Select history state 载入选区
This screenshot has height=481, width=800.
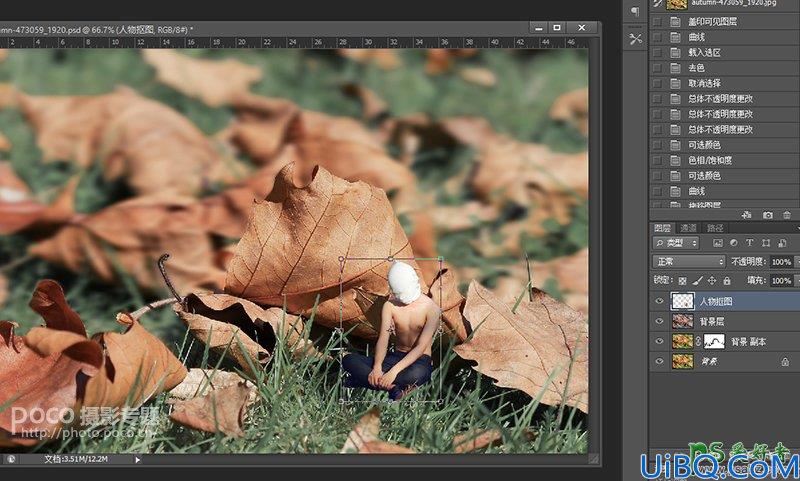tap(704, 53)
